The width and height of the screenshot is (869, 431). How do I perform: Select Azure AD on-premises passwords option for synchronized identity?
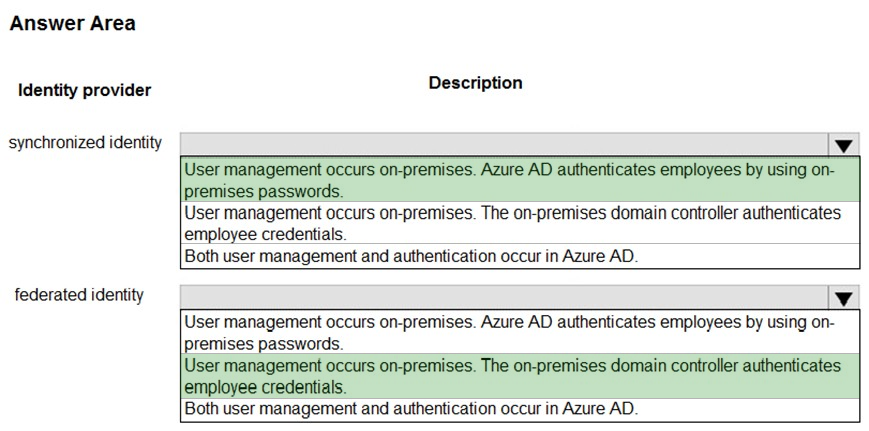click(520, 180)
